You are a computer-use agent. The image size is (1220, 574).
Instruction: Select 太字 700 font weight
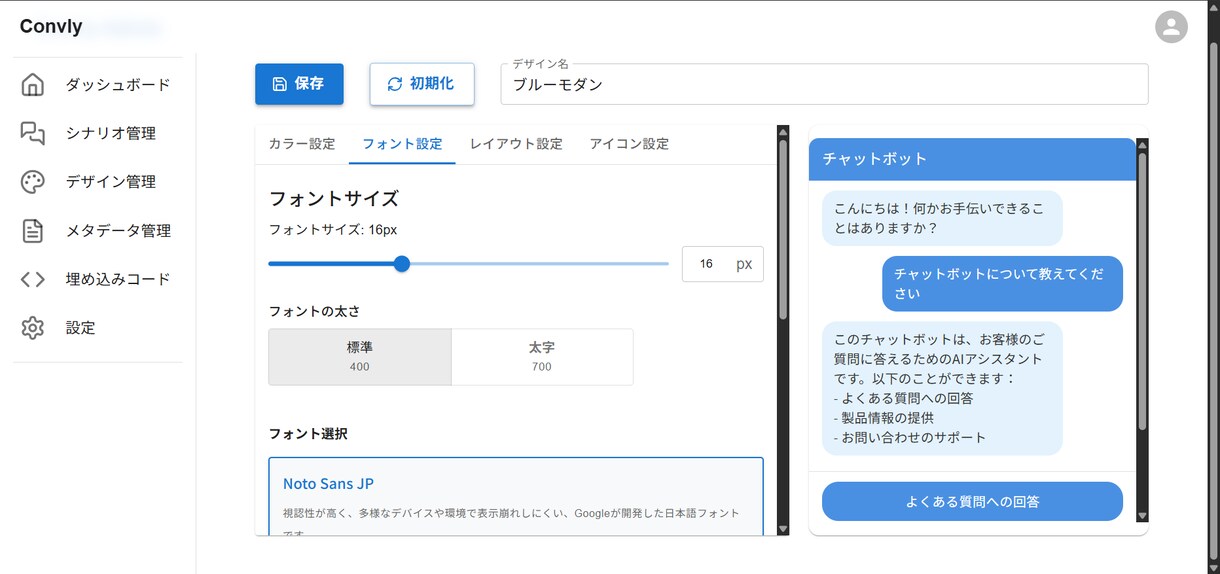click(542, 357)
